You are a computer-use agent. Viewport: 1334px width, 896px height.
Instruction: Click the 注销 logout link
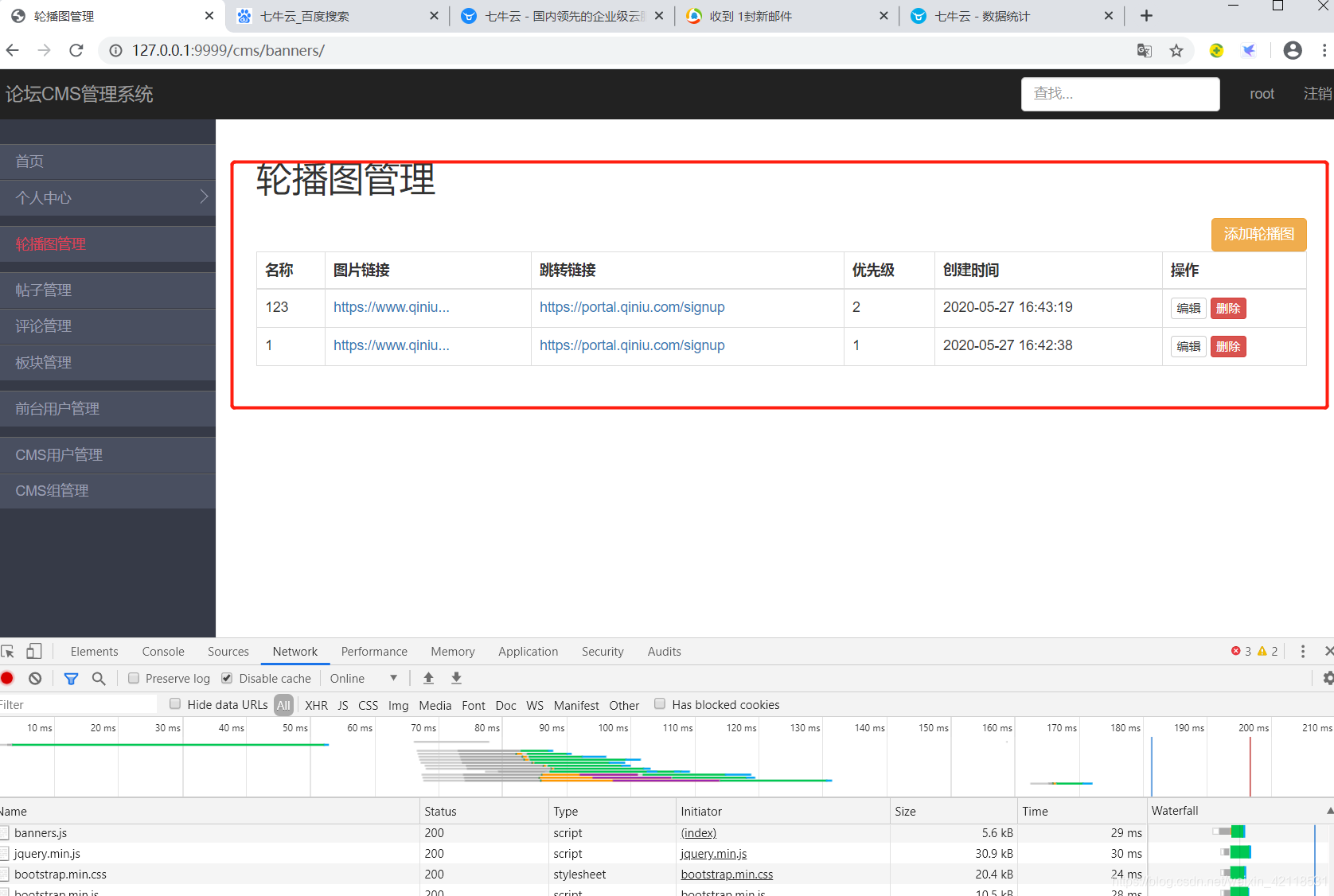[1317, 94]
